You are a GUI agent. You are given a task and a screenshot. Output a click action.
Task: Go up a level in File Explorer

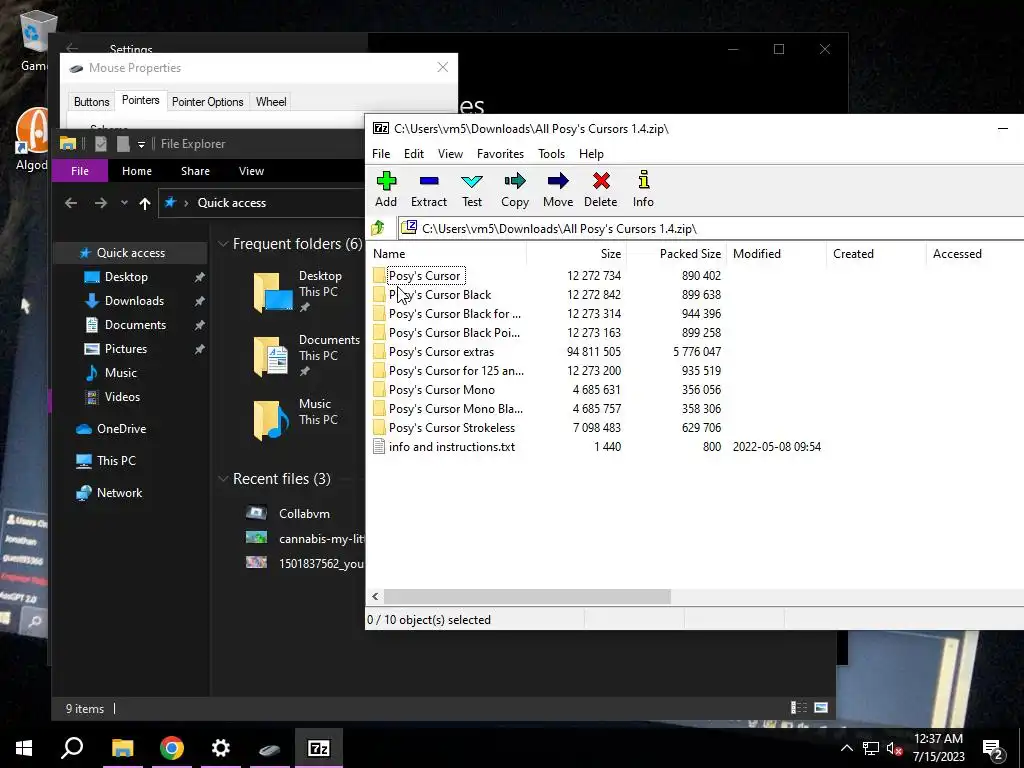(145, 203)
